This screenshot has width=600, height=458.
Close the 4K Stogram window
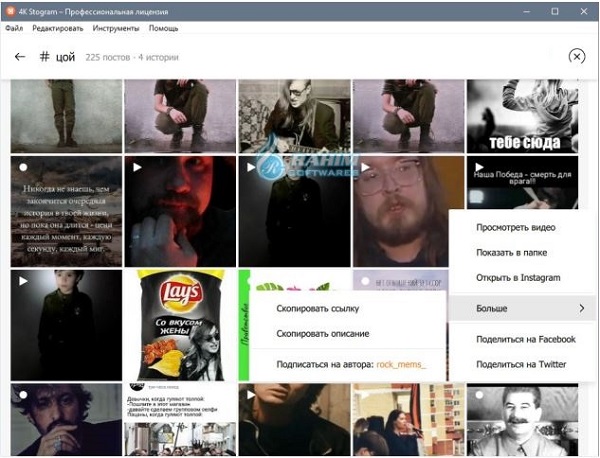pyautogui.click(x=584, y=11)
